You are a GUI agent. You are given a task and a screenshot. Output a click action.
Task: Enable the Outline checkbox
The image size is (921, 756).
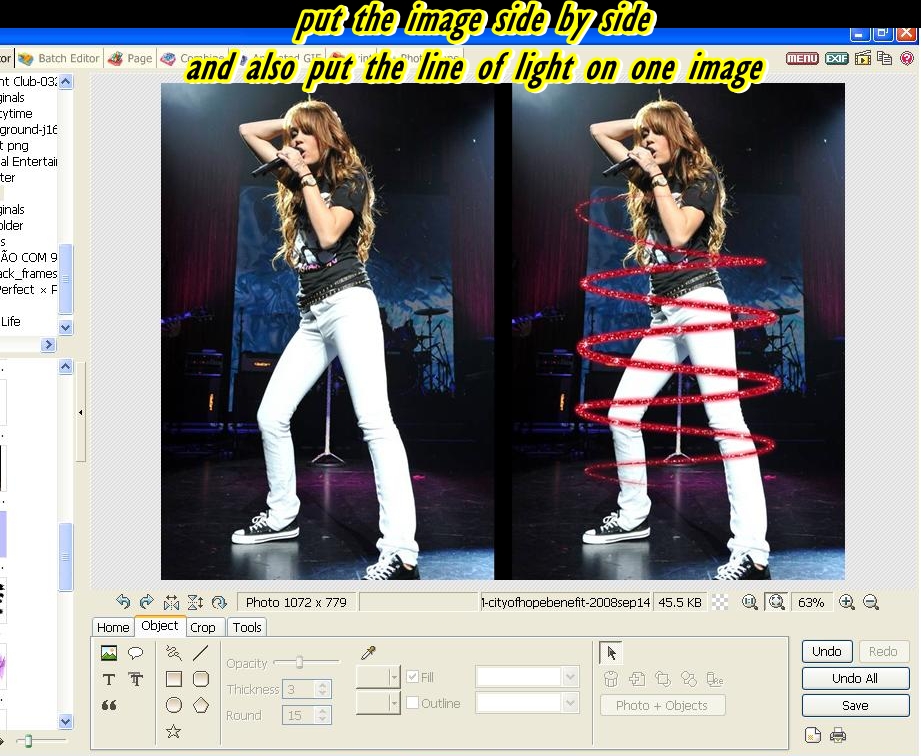[412, 704]
